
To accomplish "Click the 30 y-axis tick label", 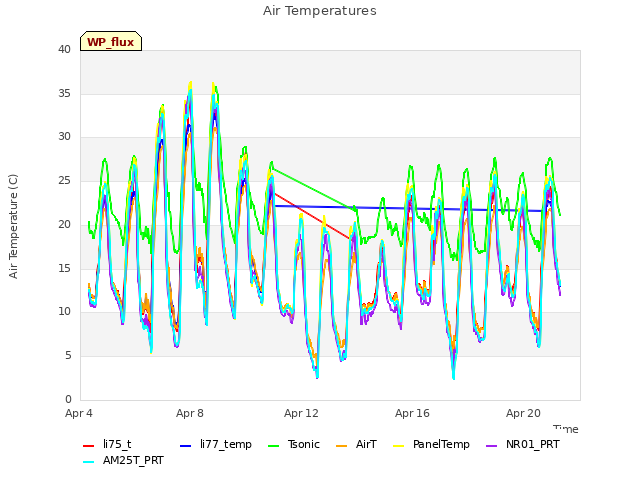I will click(x=64, y=137).
